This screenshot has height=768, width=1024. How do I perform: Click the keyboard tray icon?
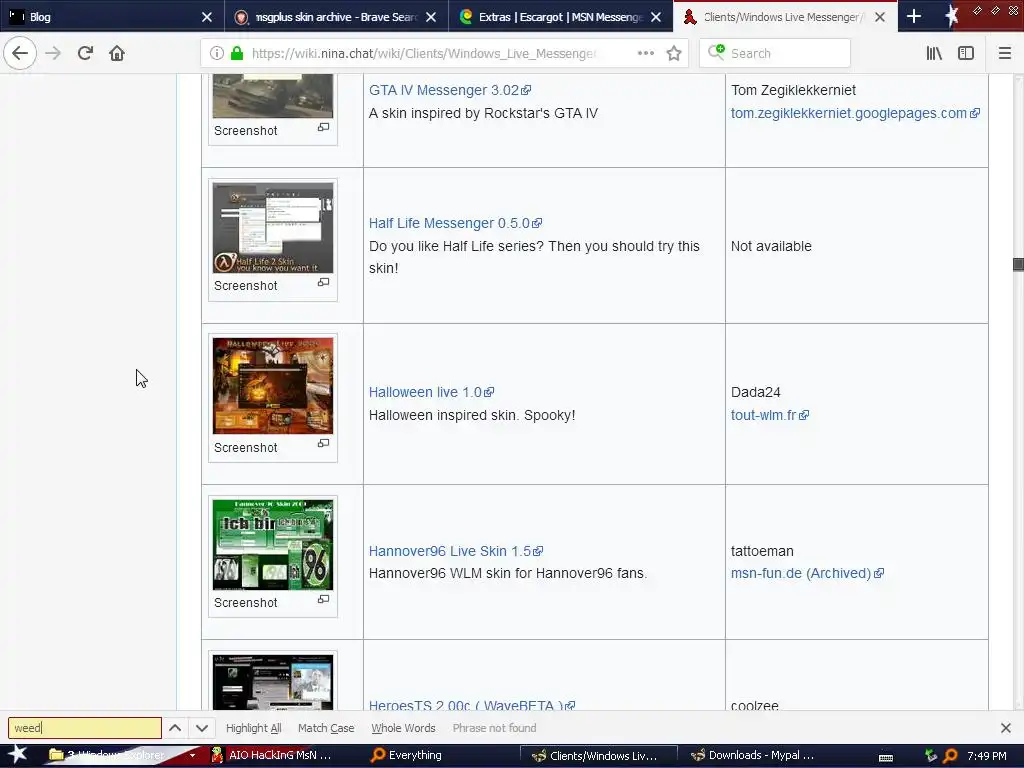click(x=886, y=757)
